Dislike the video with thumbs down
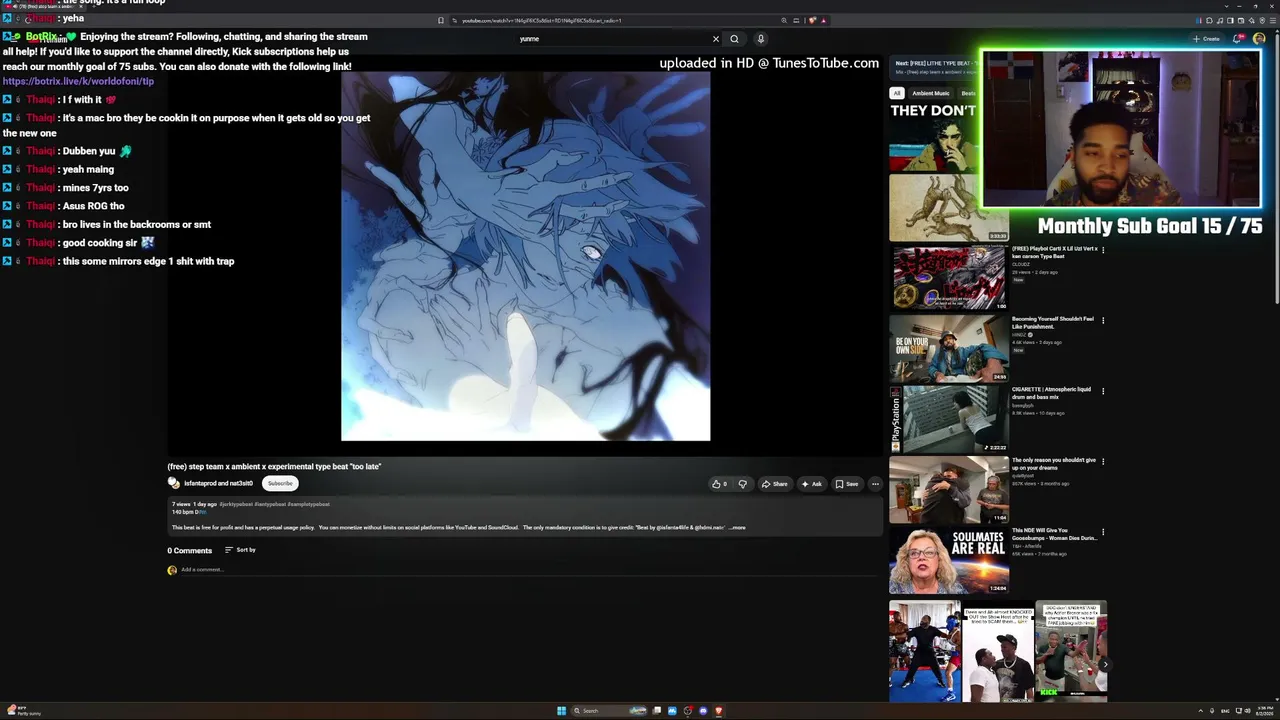 click(742, 484)
